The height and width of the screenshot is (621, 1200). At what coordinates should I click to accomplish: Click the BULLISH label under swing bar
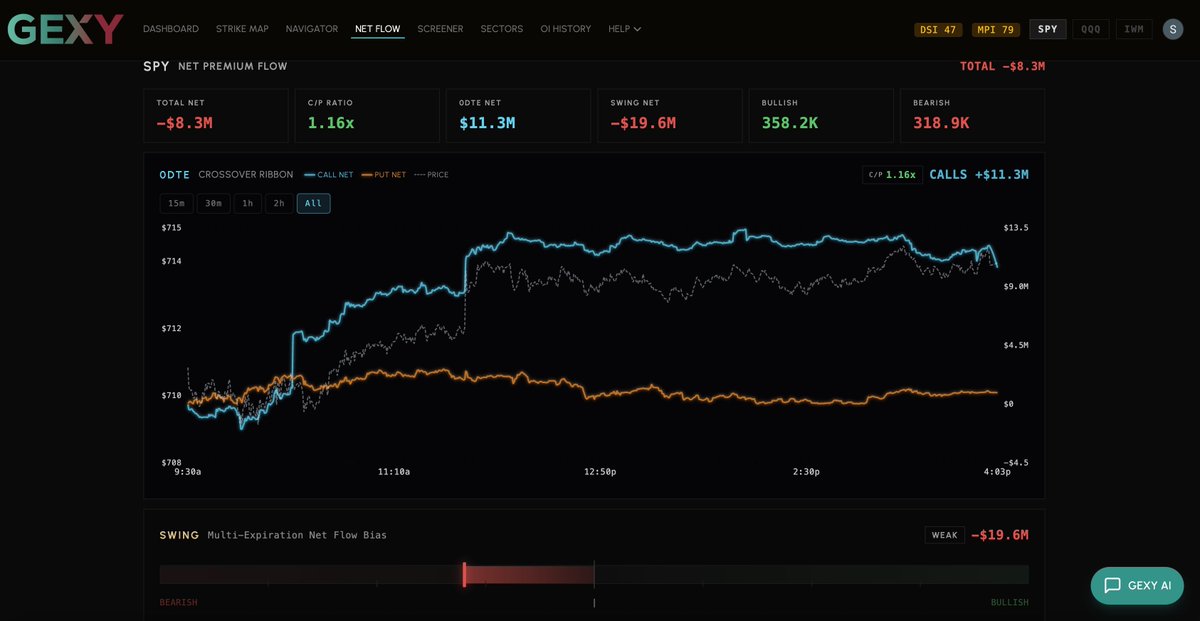click(x=1010, y=602)
